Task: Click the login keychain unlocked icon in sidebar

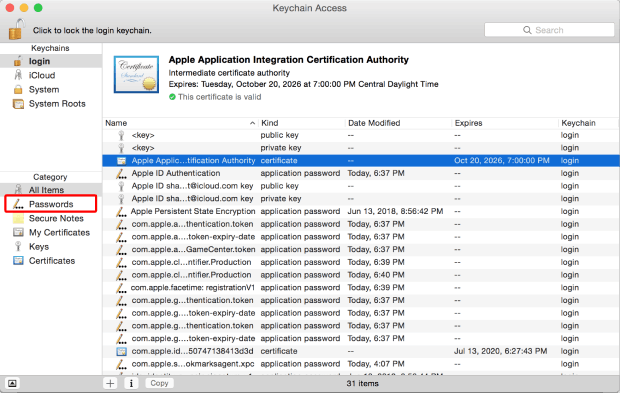Action: 18,61
